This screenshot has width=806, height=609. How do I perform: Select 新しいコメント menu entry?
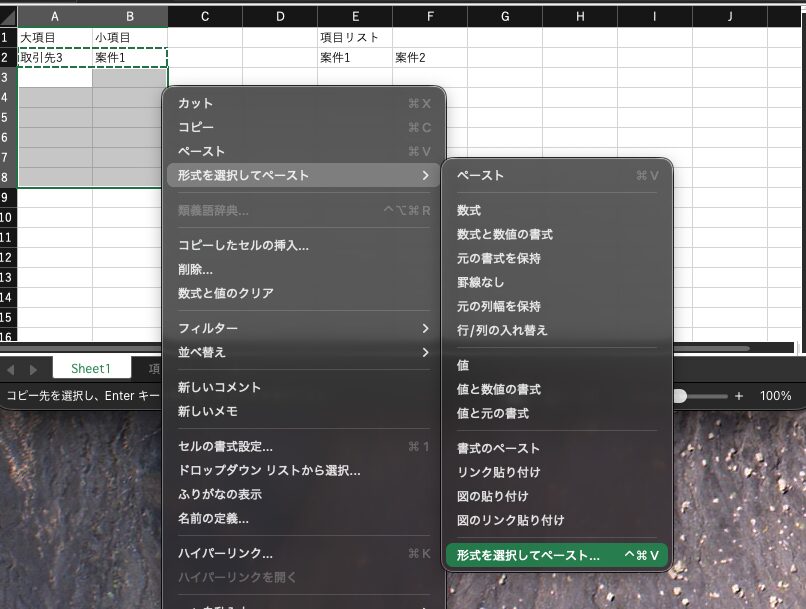click(219, 388)
